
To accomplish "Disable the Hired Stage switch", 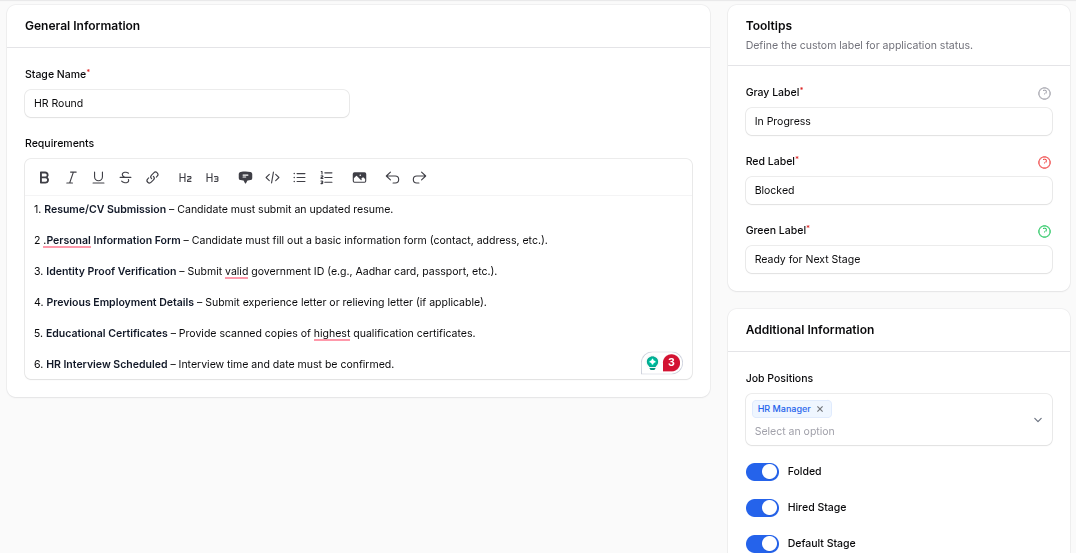I will (x=762, y=508).
